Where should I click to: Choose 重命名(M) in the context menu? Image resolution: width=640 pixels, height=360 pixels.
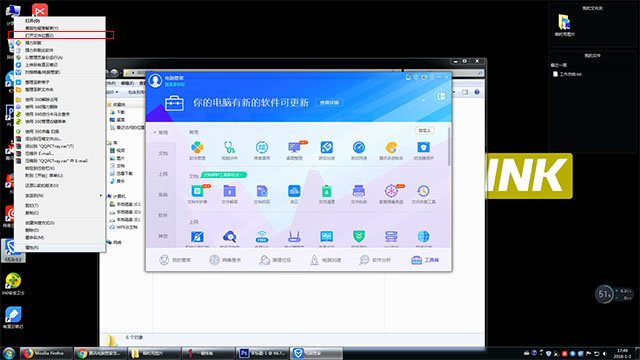click(60, 237)
